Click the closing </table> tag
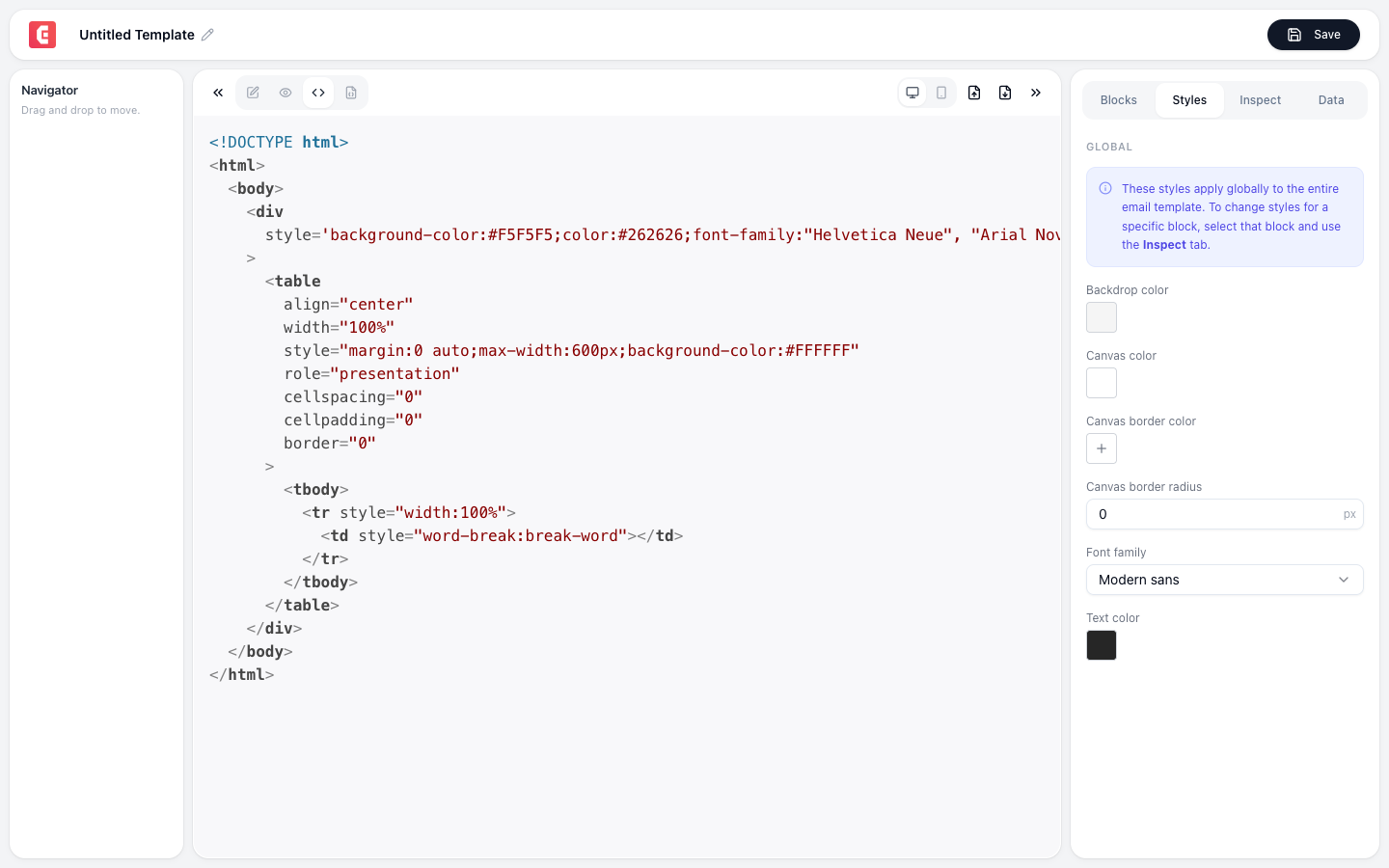Screen dimensions: 1389x868 click(x=302, y=605)
